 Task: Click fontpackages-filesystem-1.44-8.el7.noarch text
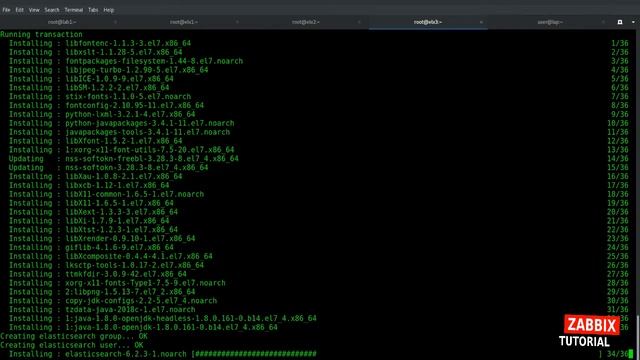[154, 61]
